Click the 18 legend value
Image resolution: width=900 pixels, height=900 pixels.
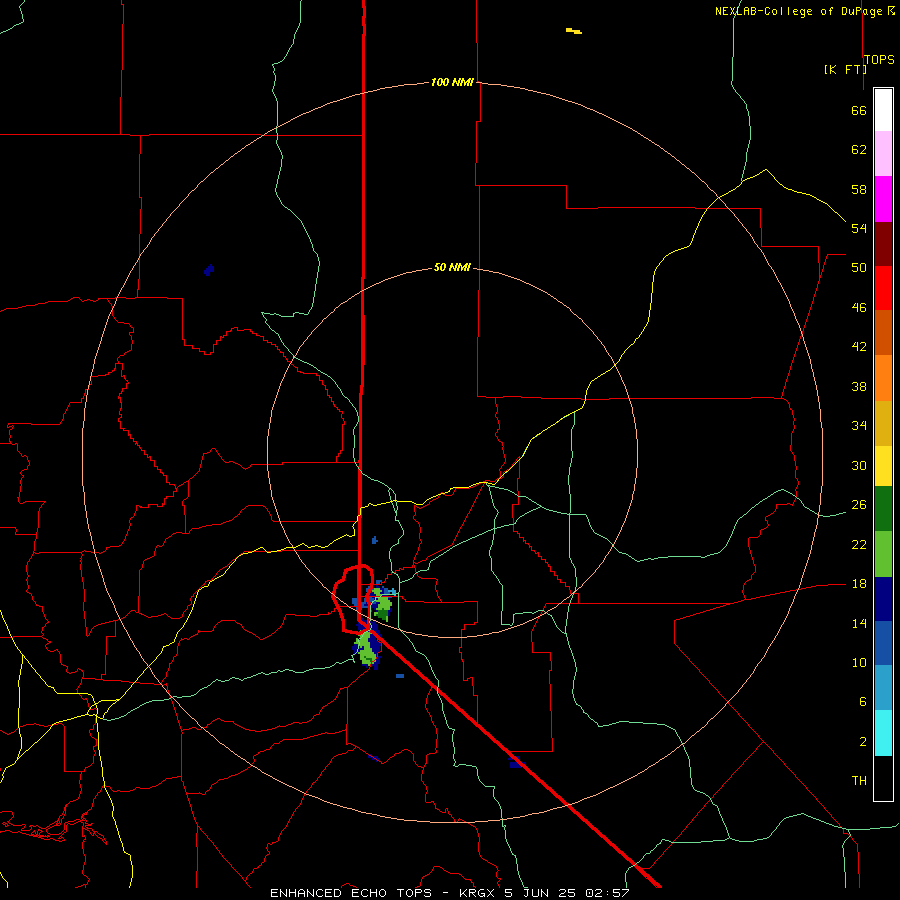pyautogui.click(x=859, y=584)
